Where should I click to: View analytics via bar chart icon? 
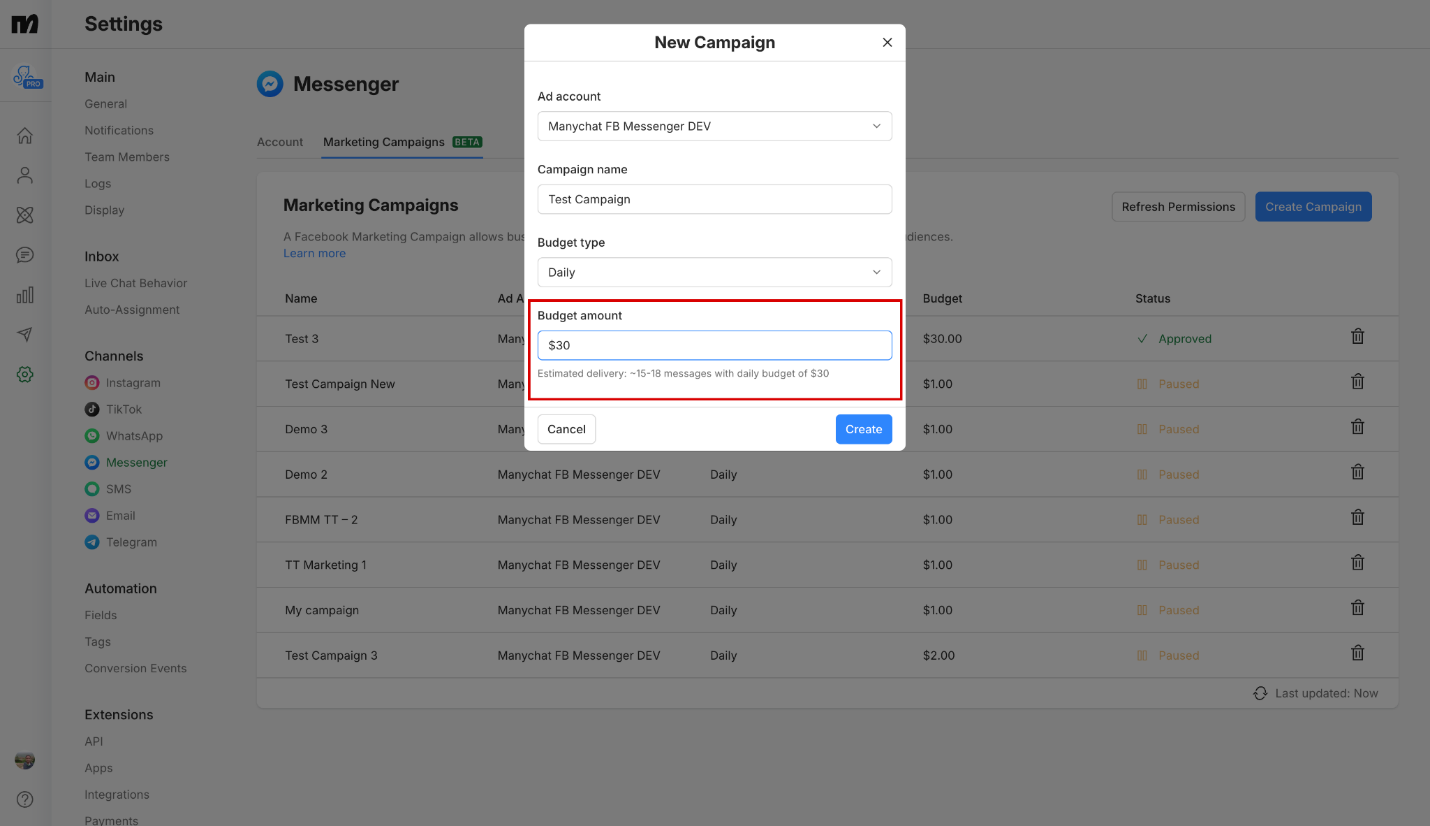tap(25, 295)
